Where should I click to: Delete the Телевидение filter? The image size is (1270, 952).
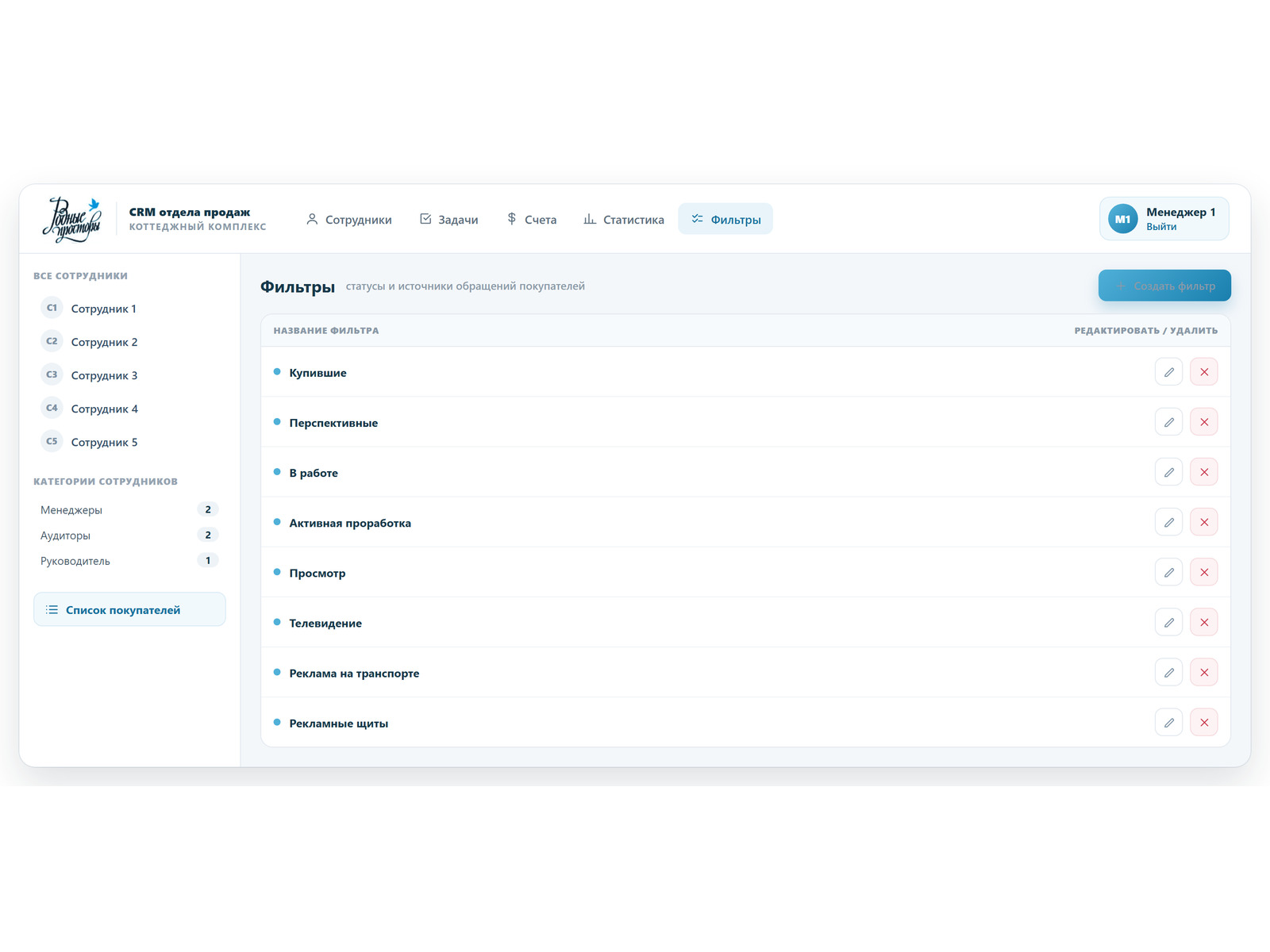tap(1204, 622)
